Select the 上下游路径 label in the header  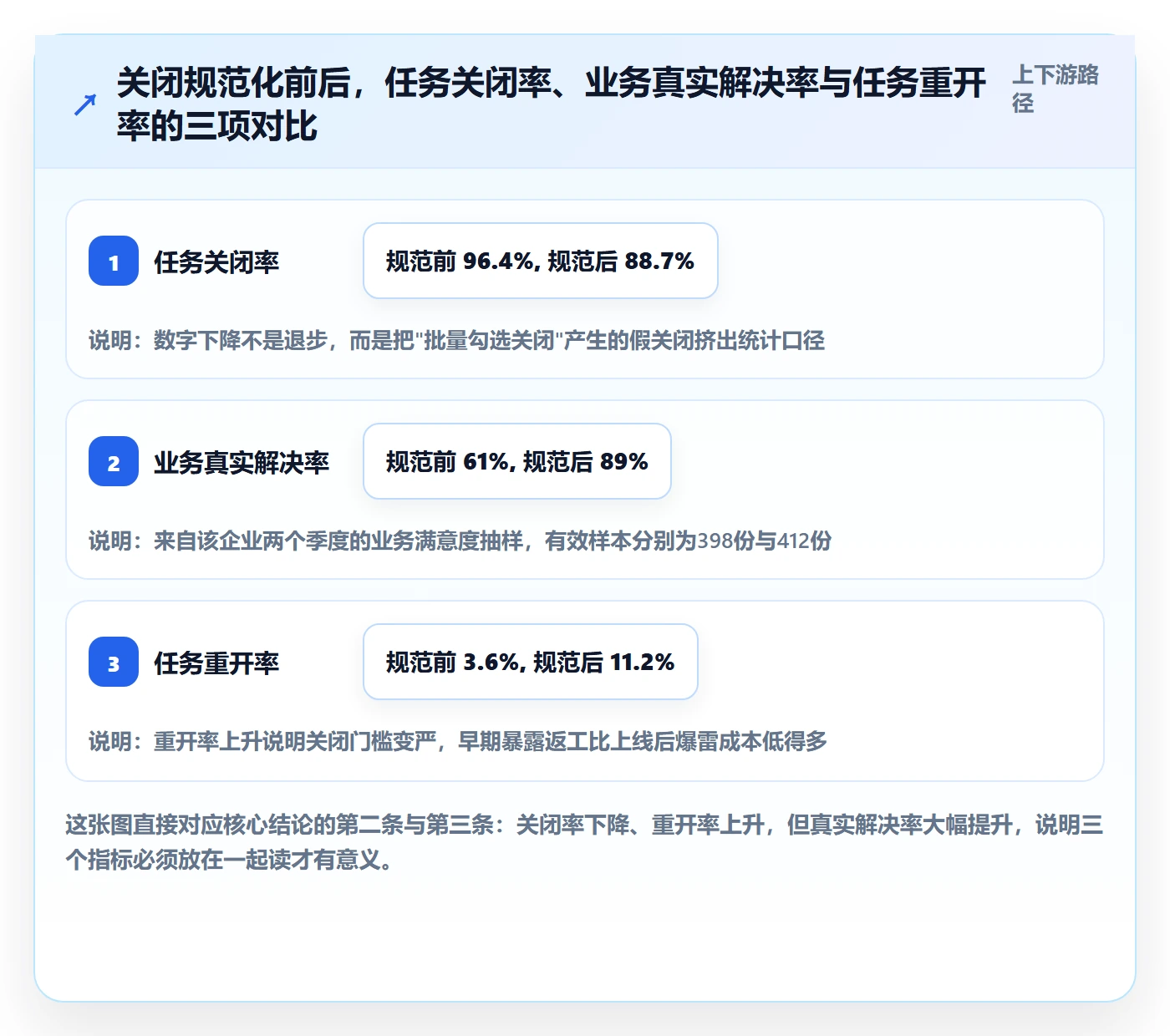pos(1056,89)
